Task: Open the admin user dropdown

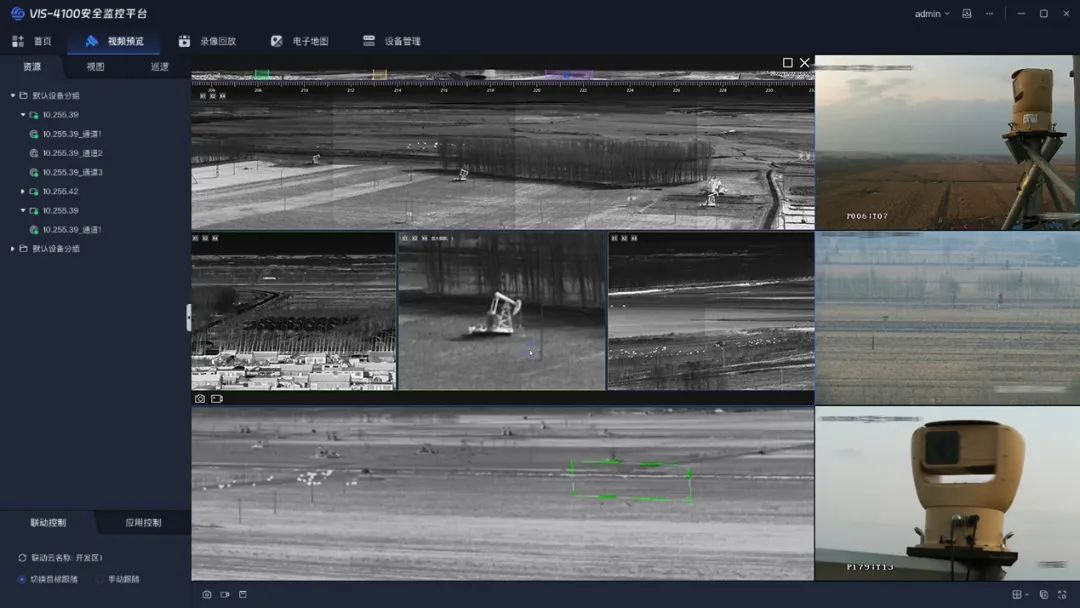Action: tap(932, 14)
